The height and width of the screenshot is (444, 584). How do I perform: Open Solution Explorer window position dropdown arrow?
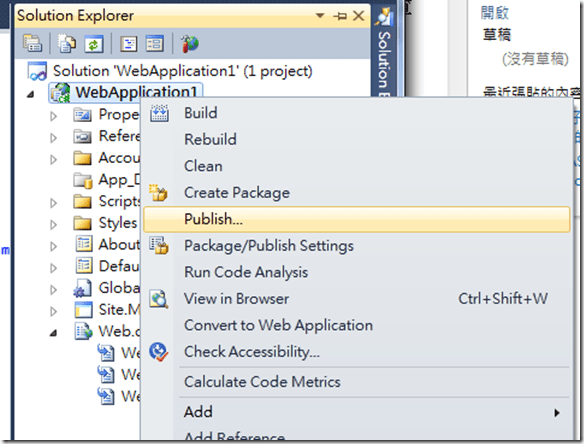(320, 16)
